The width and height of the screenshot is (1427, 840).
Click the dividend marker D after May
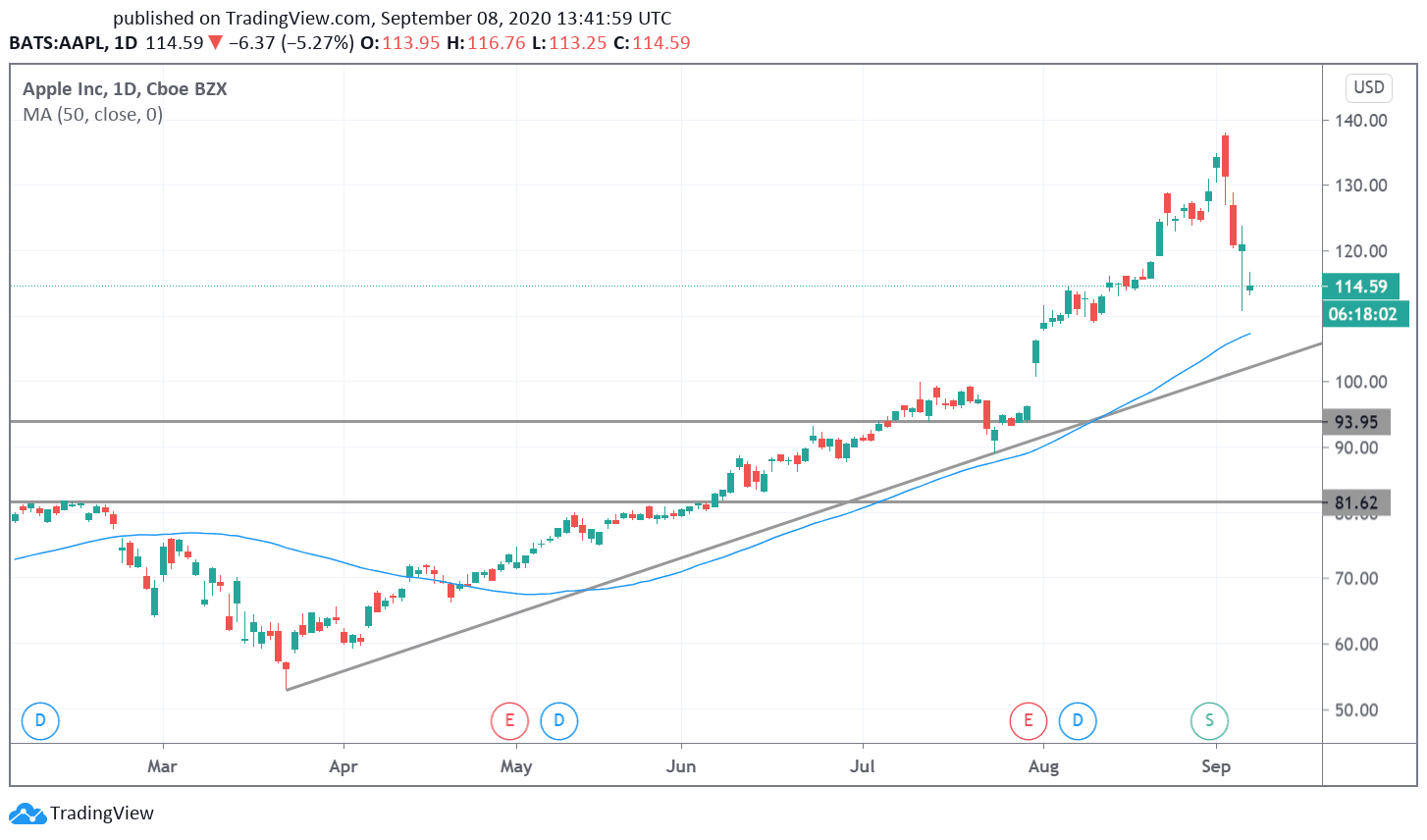coord(559,721)
